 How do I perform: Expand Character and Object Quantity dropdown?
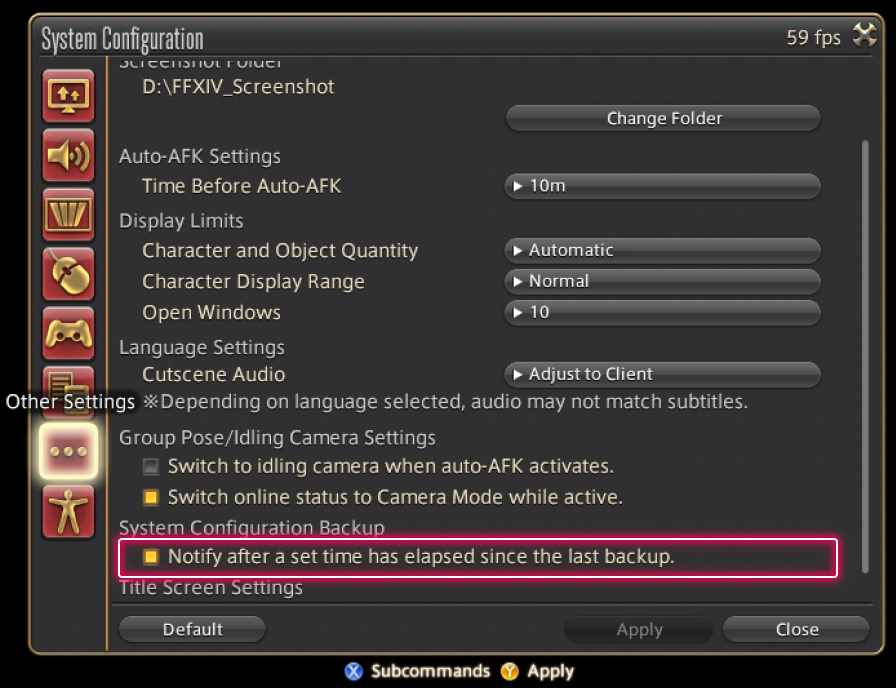click(662, 250)
